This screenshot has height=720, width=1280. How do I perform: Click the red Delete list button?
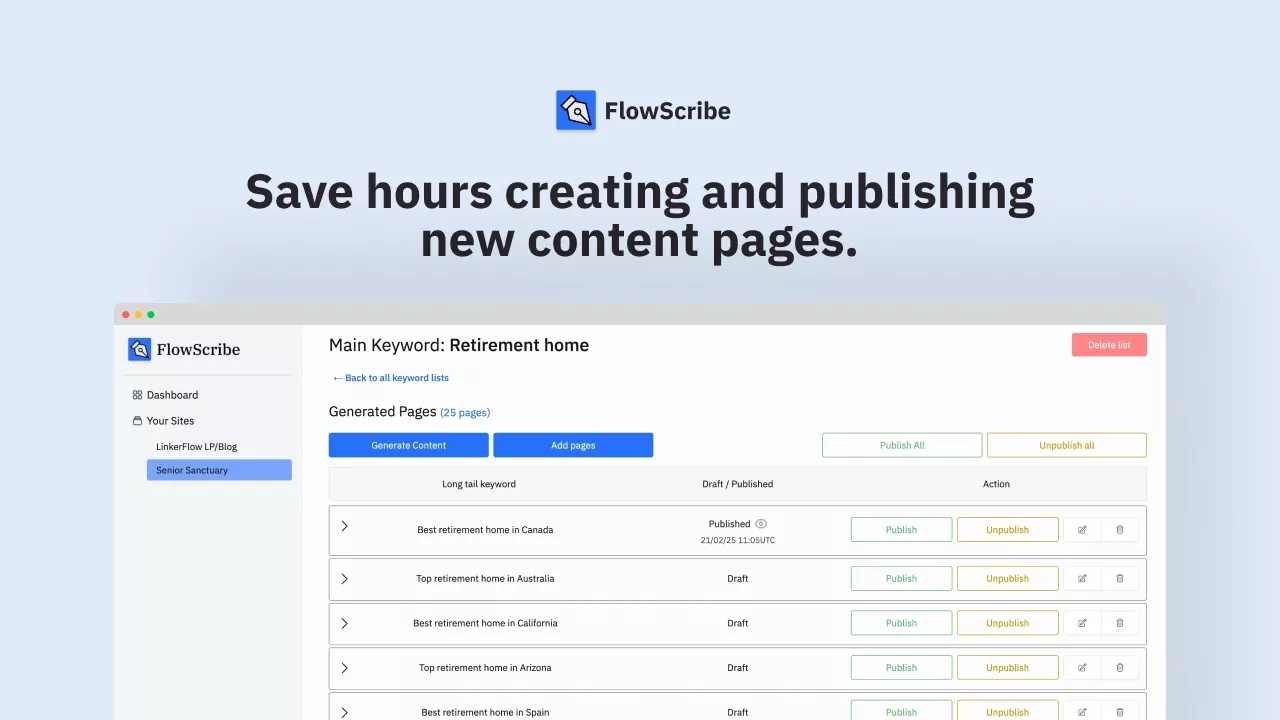pos(1108,345)
